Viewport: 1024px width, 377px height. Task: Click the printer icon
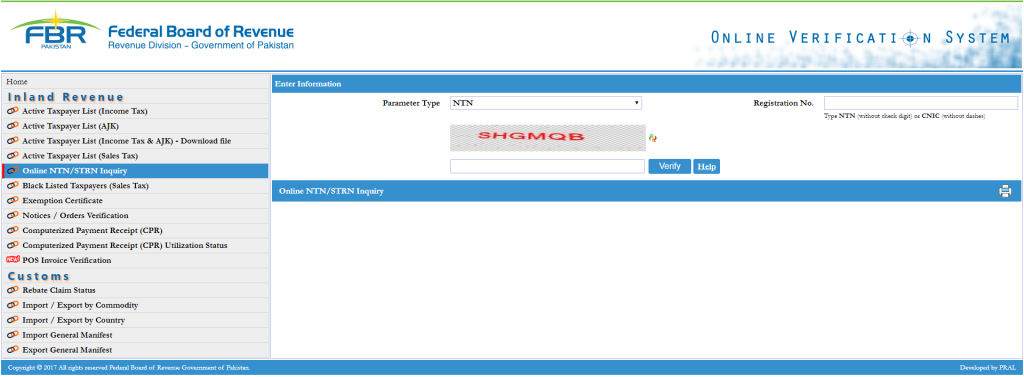[x=1004, y=191]
